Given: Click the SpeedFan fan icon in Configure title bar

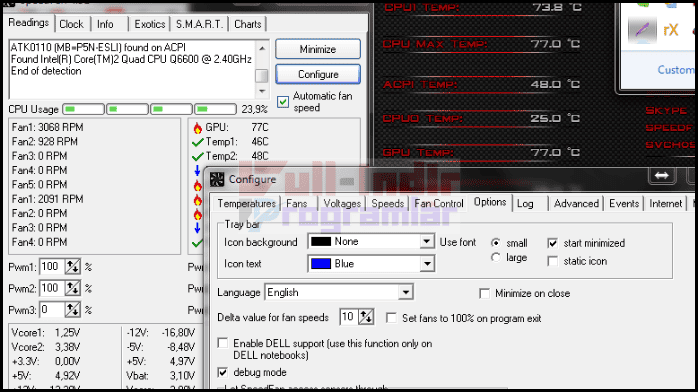Looking at the screenshot, I should 217,179.
